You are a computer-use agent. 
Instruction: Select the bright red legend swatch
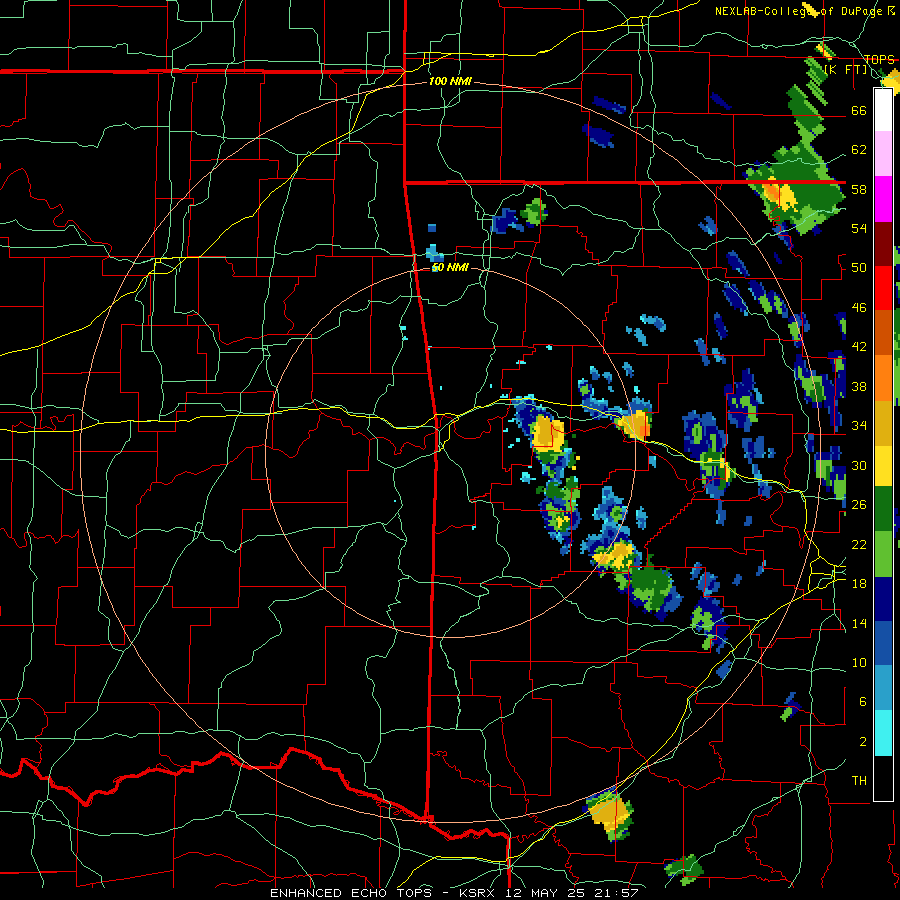pyautogui.click(x=883, y=288)
